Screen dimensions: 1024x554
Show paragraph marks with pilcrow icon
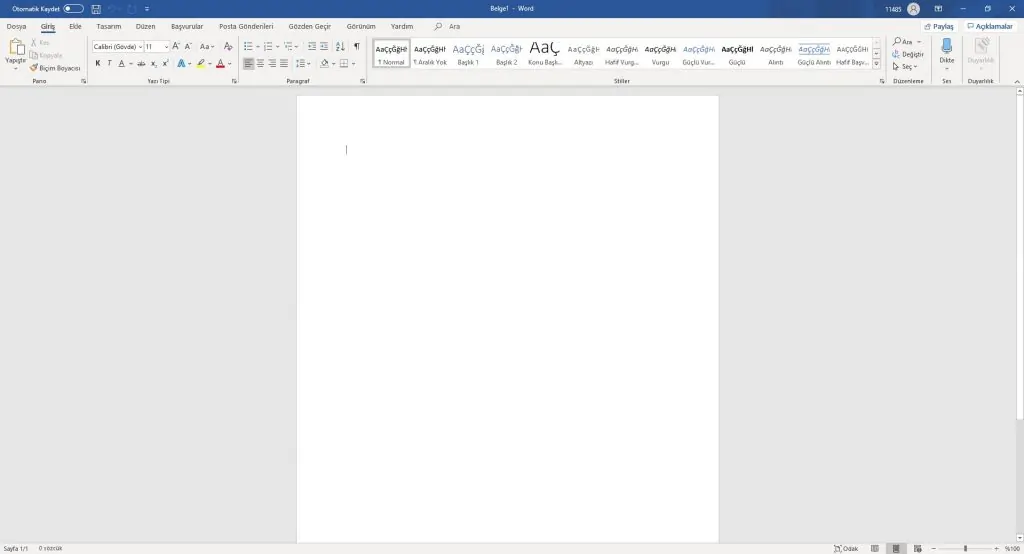click(356, 46)
